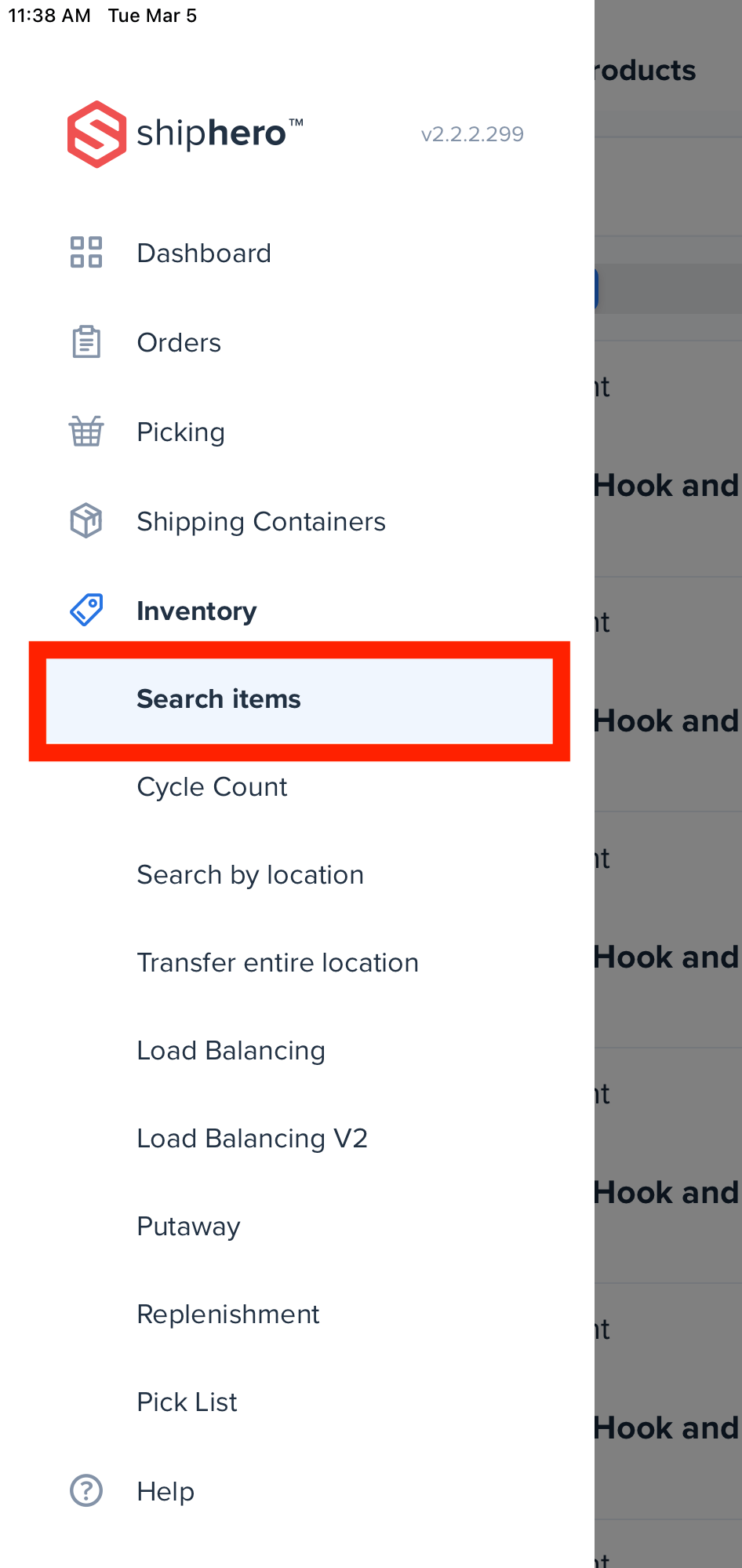
Task: Open Transfer entire location
Action: [278, 963]
